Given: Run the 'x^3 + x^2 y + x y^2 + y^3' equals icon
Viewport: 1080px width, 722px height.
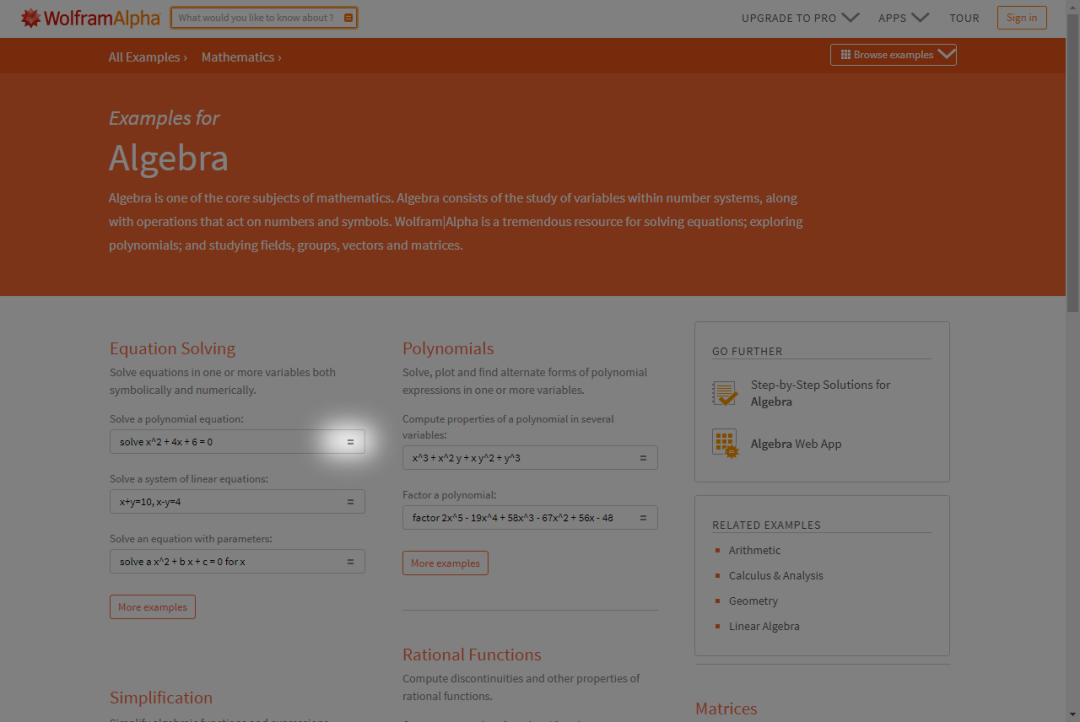Looking at the screenshot, I should (643, 457).
